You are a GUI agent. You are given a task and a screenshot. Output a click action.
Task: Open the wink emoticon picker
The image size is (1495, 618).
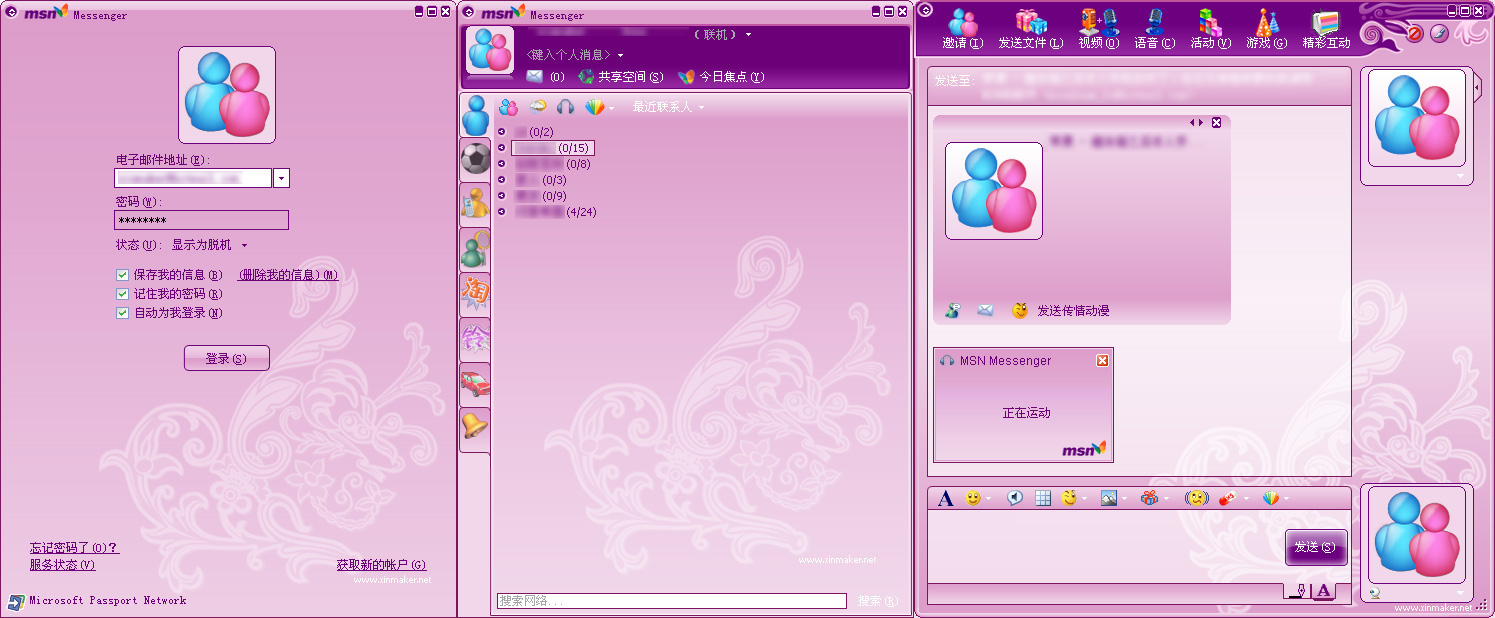tap(1069, 498)
